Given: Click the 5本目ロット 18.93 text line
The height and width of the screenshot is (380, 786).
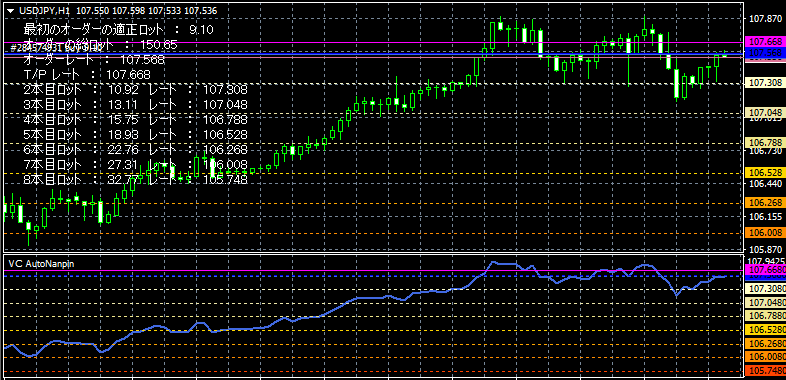Looking at the screenshot, I should click(135, 134).
